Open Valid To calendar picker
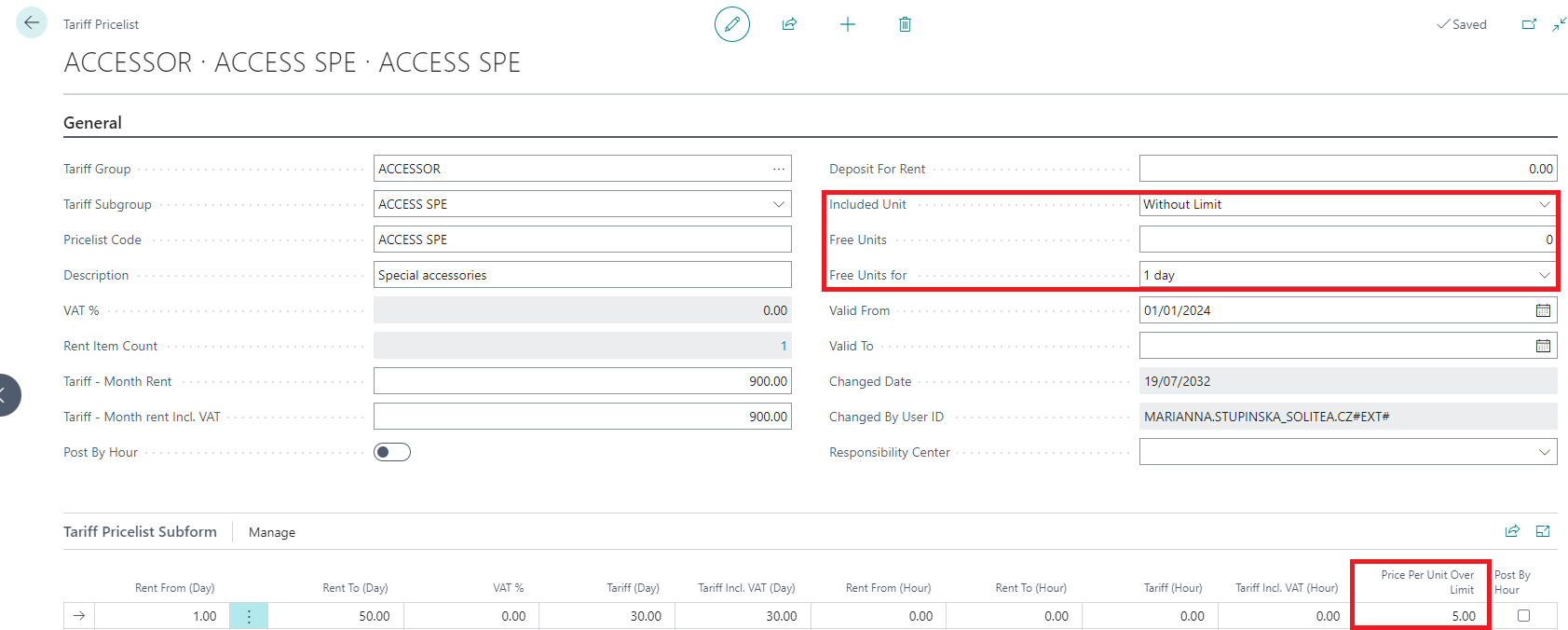This screenshot has width=1568, height=630. coord(1543,346)
